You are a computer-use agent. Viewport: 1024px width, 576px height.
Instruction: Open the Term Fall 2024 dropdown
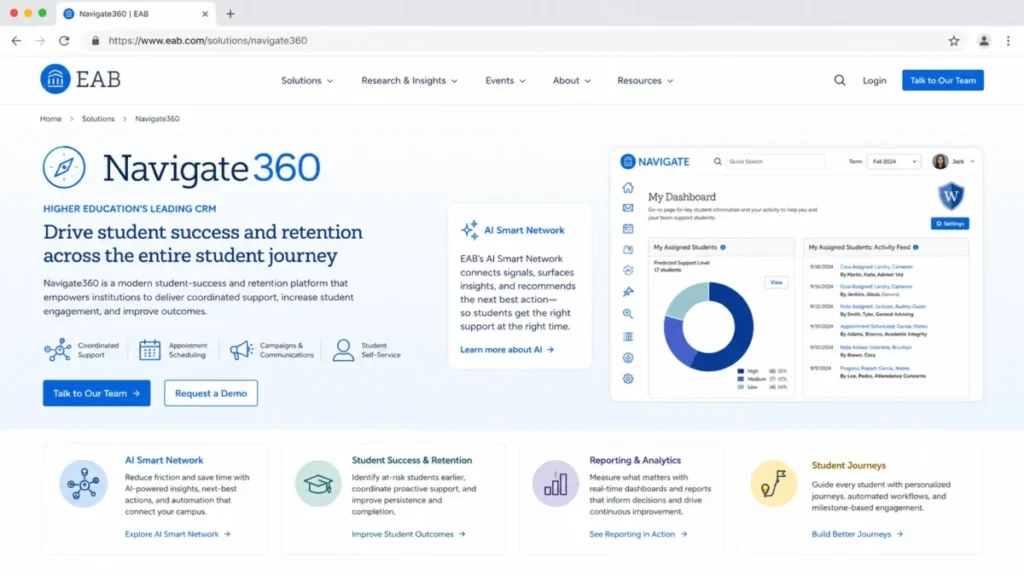coord(894,161)
